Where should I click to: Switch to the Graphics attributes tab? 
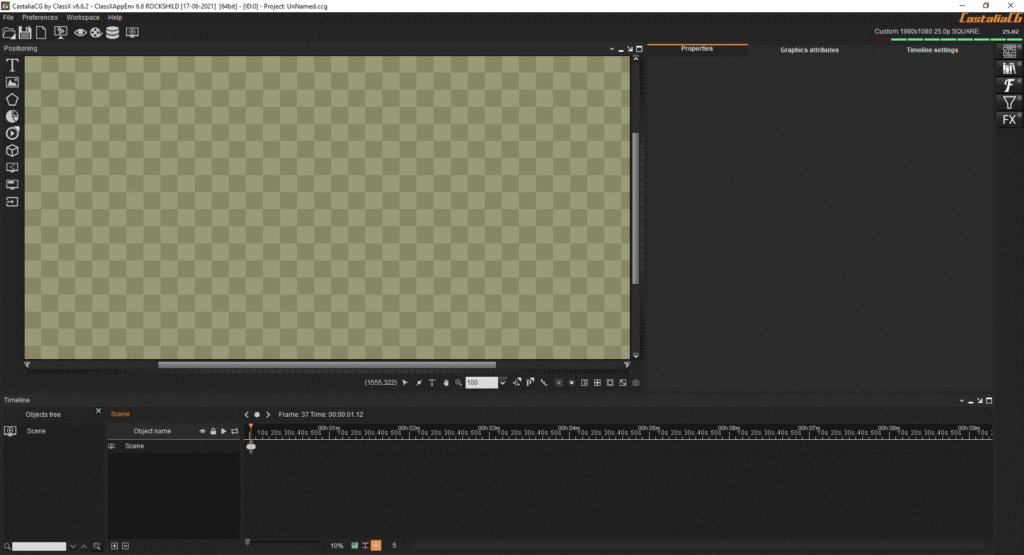point(809,49)
